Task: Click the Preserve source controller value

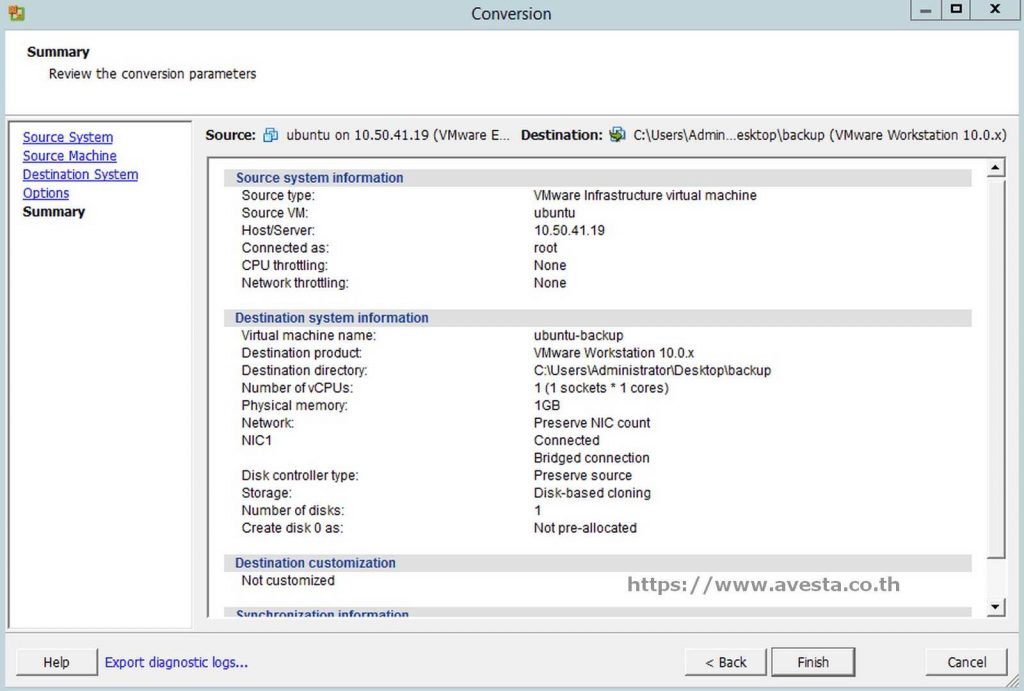Action: click(x=583, y=475)
